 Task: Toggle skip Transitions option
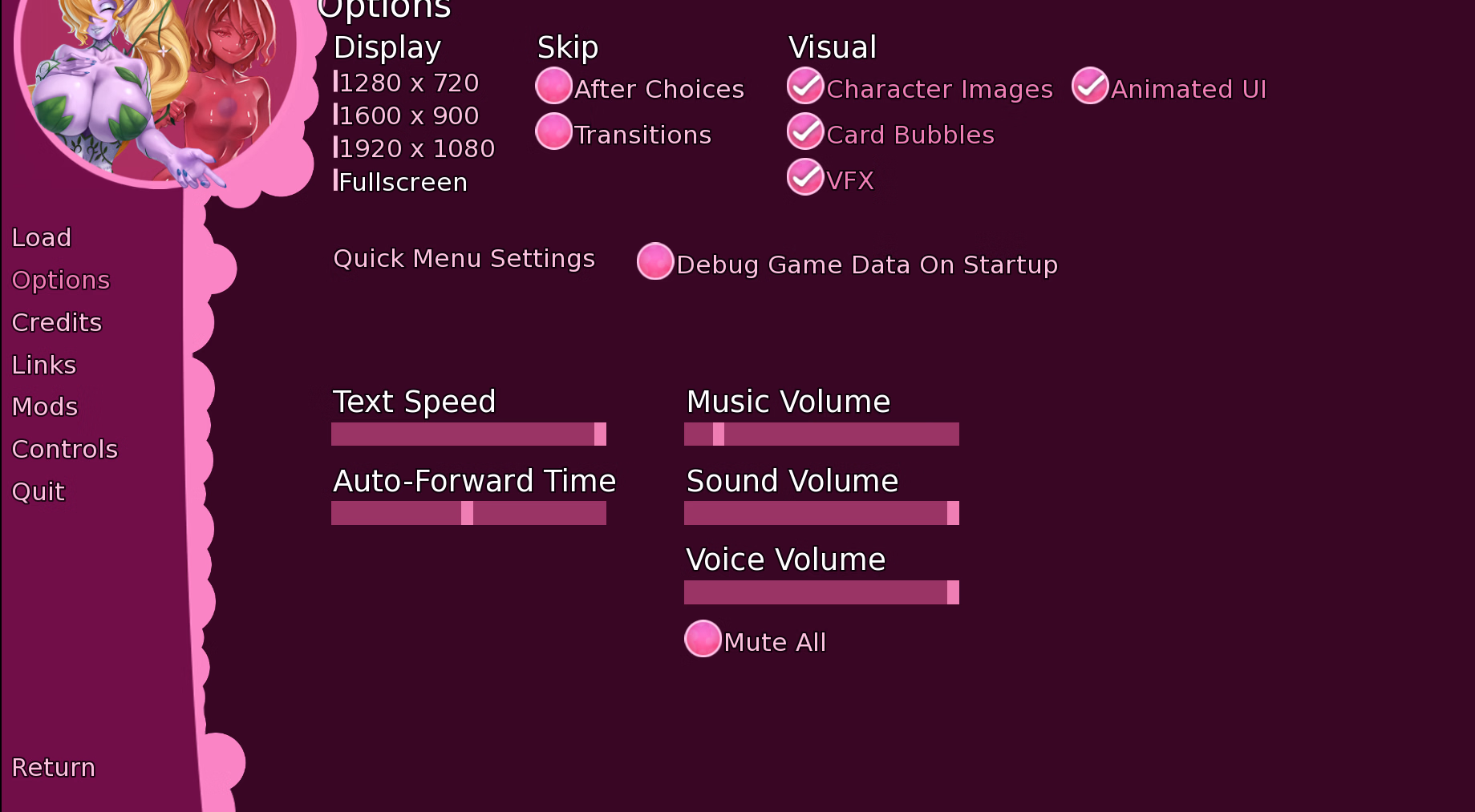coord(553,132)
